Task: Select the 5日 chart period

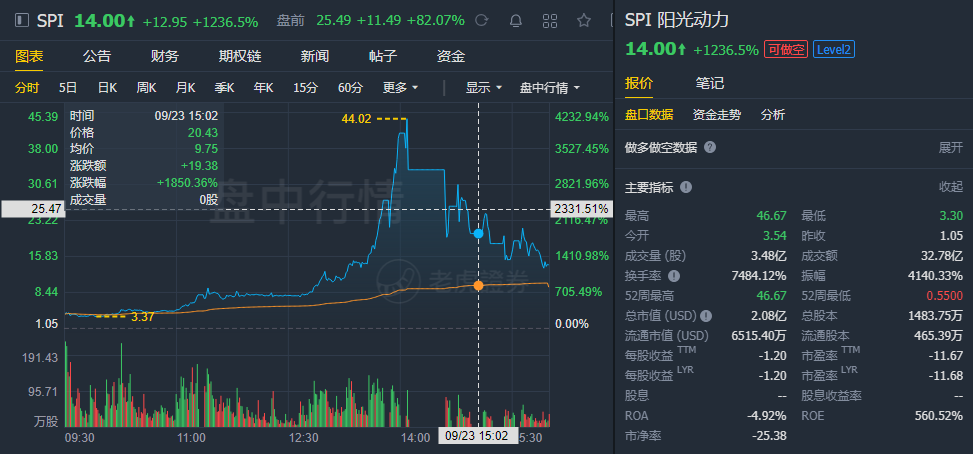Action: click(68, 88)
